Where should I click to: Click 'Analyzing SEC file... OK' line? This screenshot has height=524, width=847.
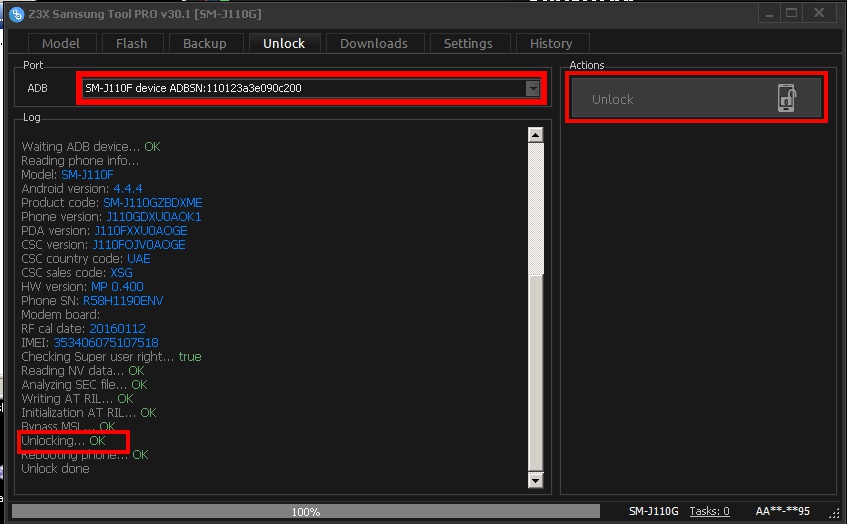click(84, 385)
